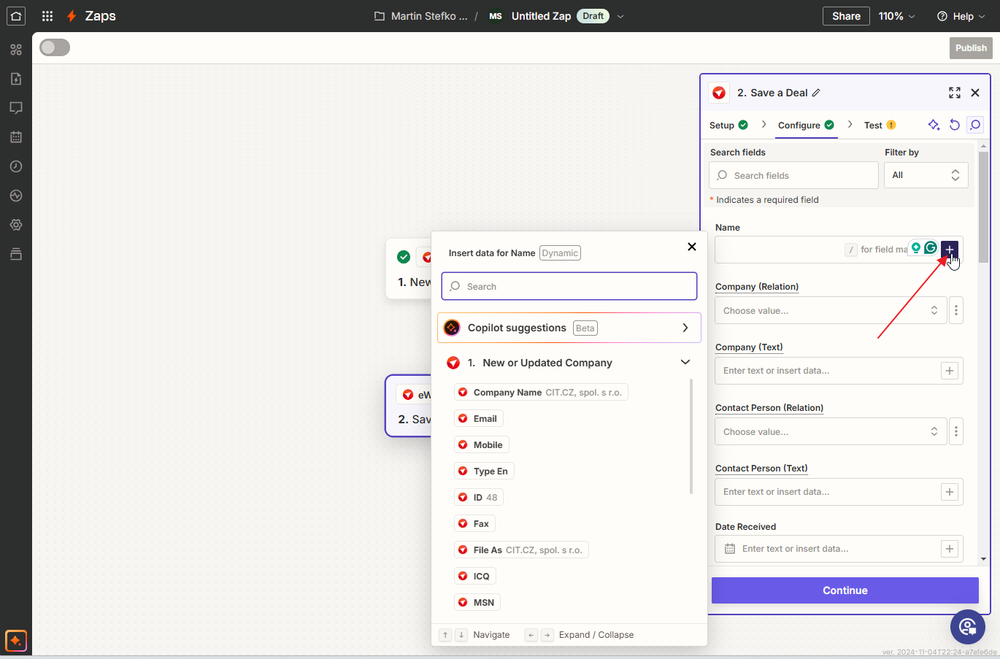
Task: Insert the Fax data pill
Action: tap(474, 524)
